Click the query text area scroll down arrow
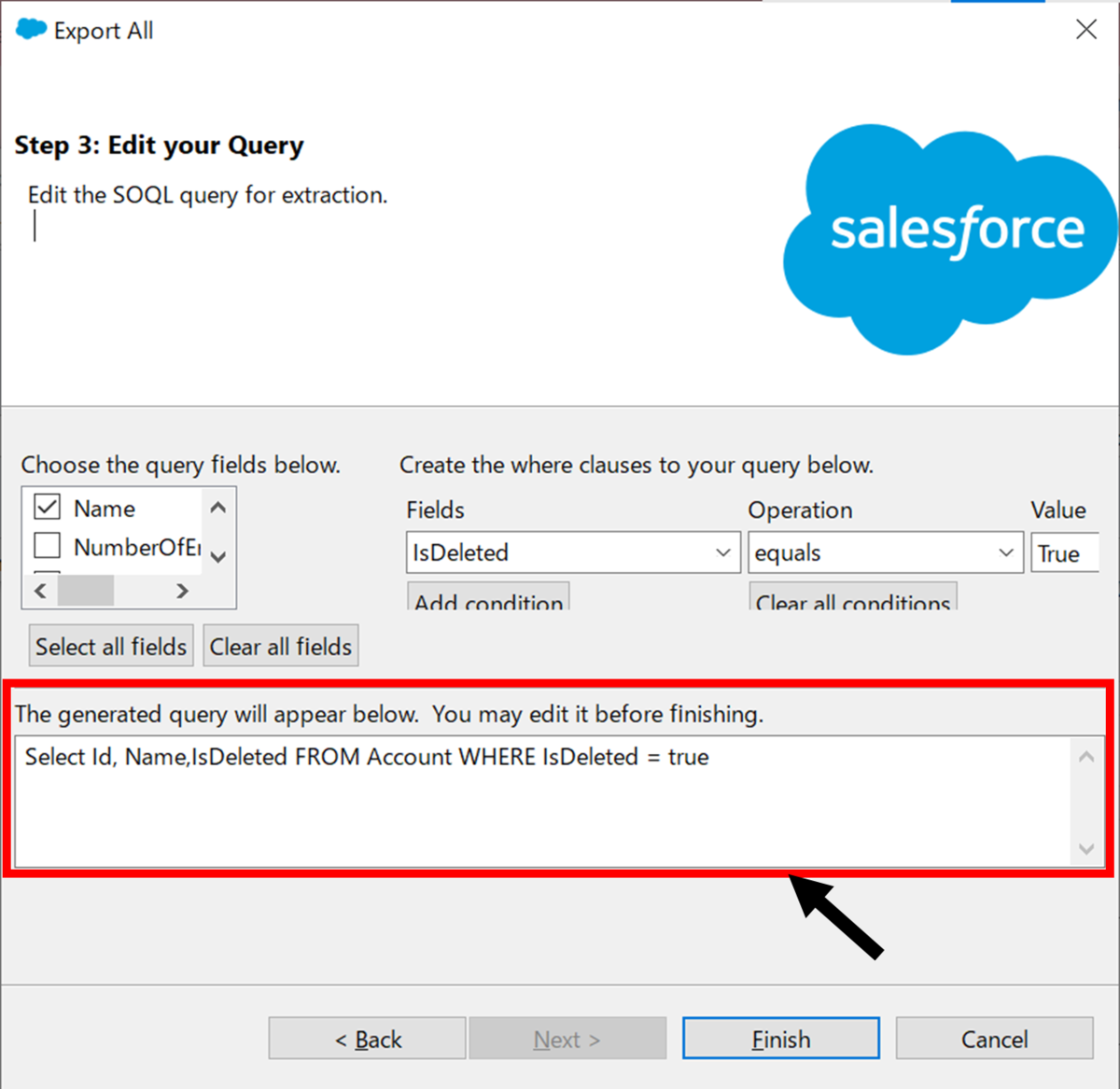This screenshot has height=1089, width=1120. point(1086,848)
